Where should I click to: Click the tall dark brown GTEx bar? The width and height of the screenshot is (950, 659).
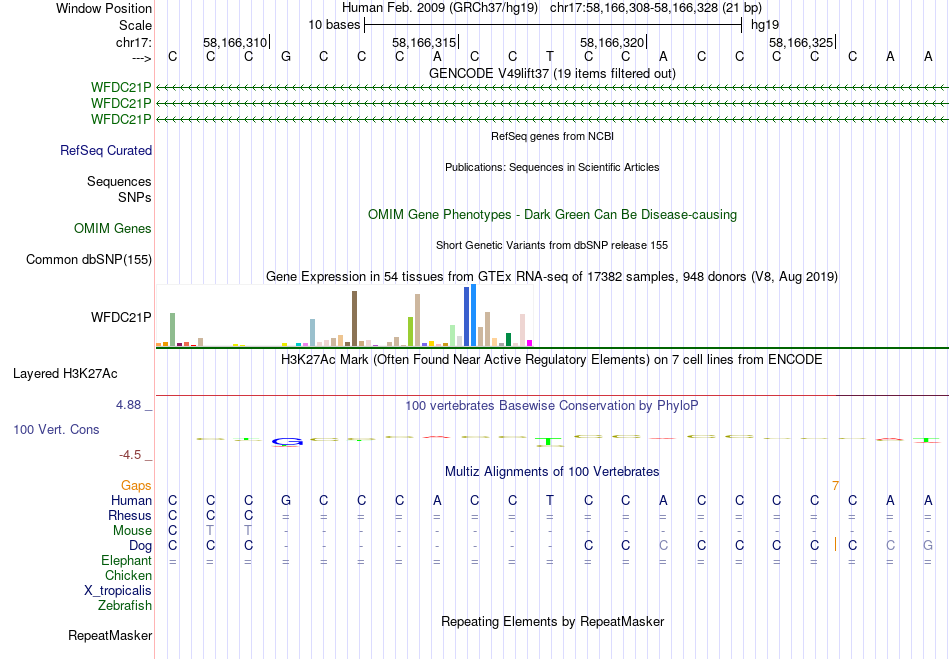[354, 319]
